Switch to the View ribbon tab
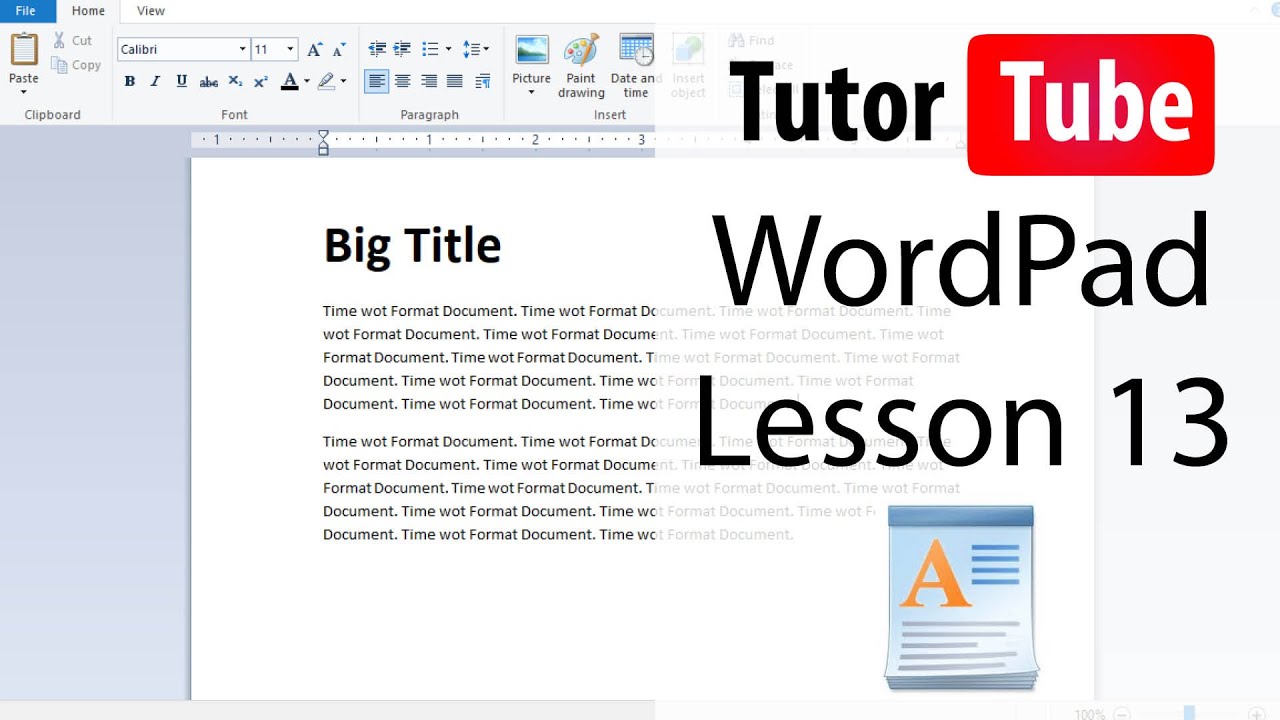 (x=151, y=11)
